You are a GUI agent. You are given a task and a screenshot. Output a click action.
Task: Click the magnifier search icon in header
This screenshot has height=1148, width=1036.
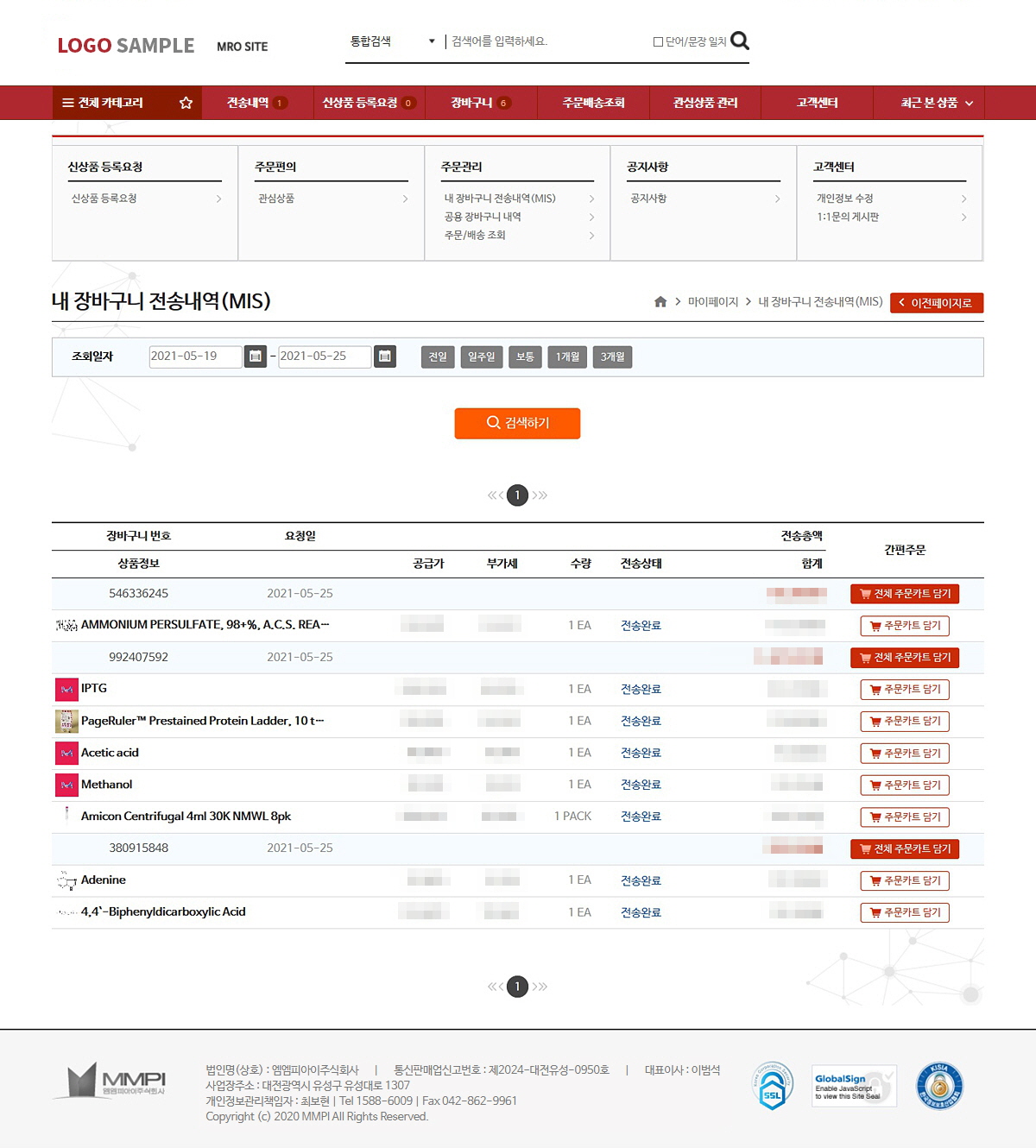pos(740,41)
